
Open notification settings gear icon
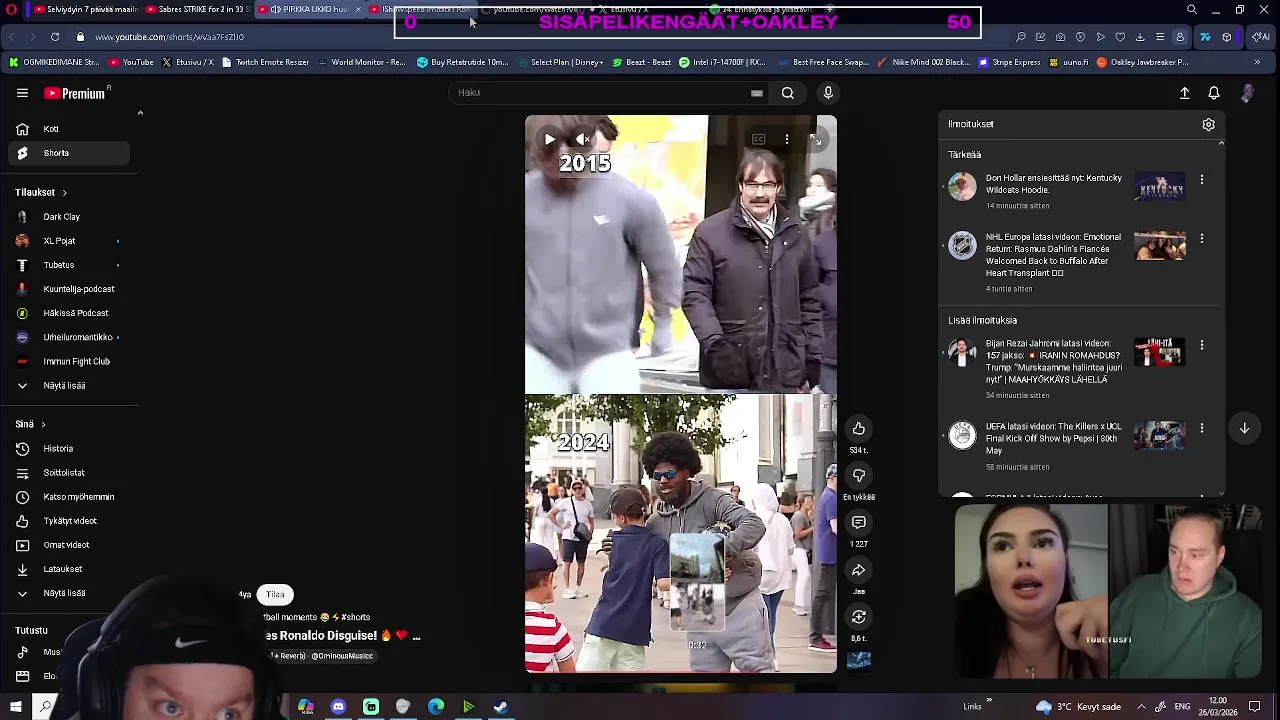pyautogui.click(x=1208, y=125)
